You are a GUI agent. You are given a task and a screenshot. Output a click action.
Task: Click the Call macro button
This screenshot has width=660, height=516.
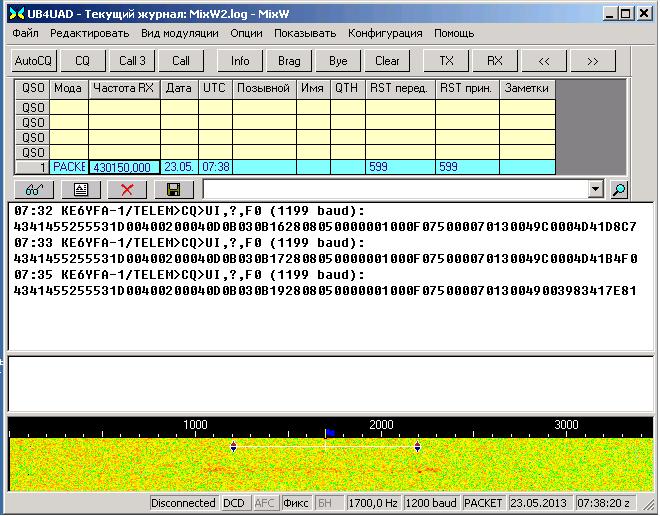(x=181, y=61)
